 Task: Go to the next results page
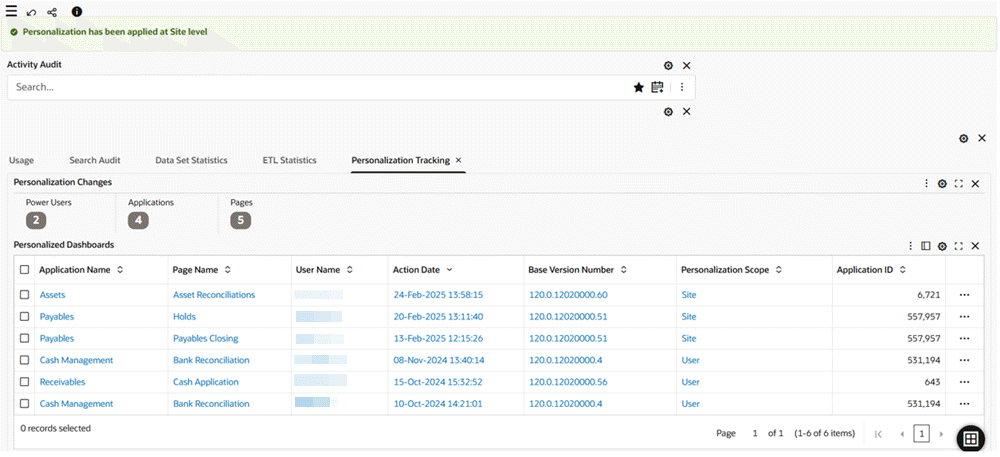(941, 434)
